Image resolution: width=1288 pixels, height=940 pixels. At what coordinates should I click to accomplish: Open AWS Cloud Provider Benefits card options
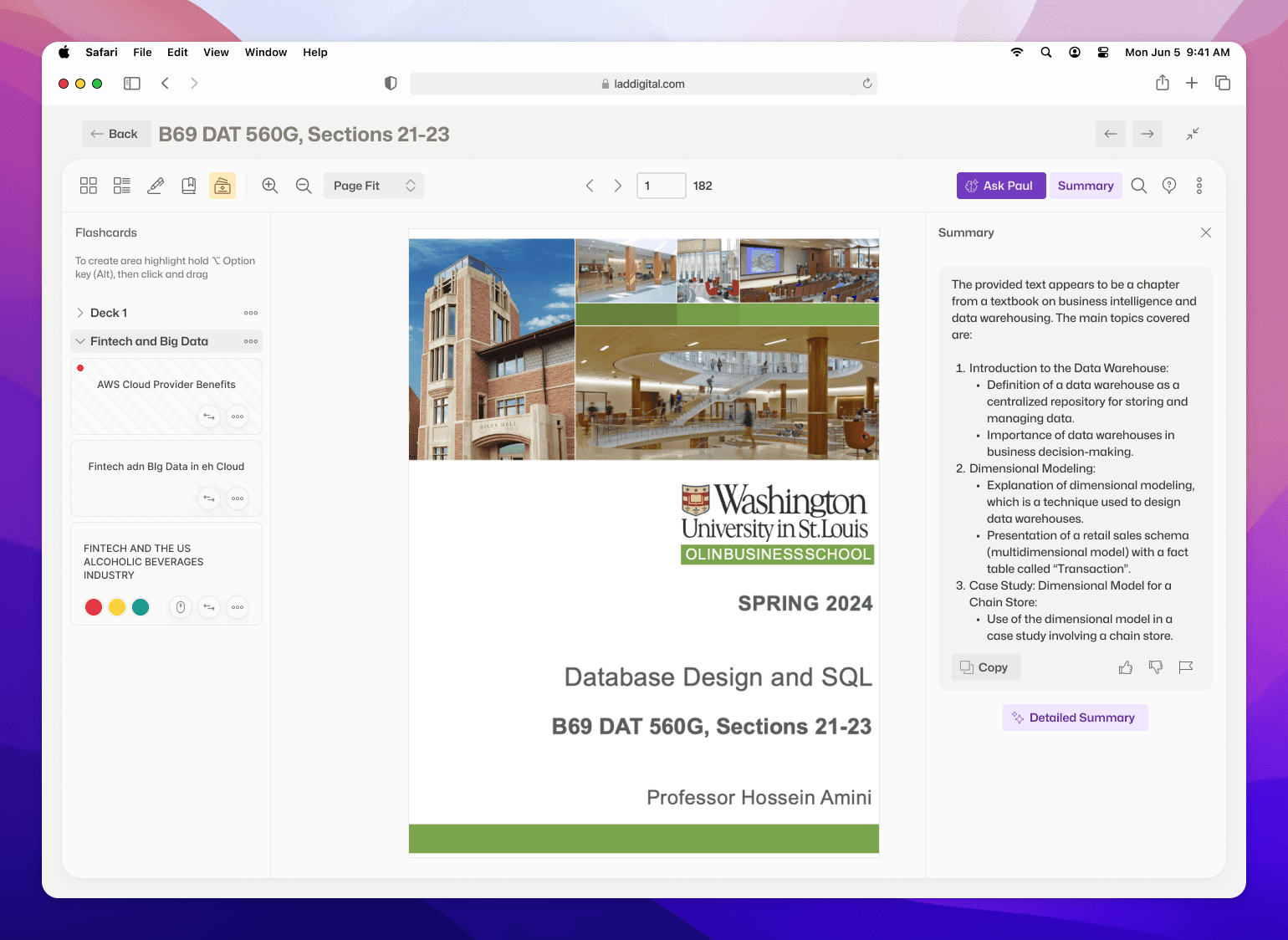[x=238, y=416]
